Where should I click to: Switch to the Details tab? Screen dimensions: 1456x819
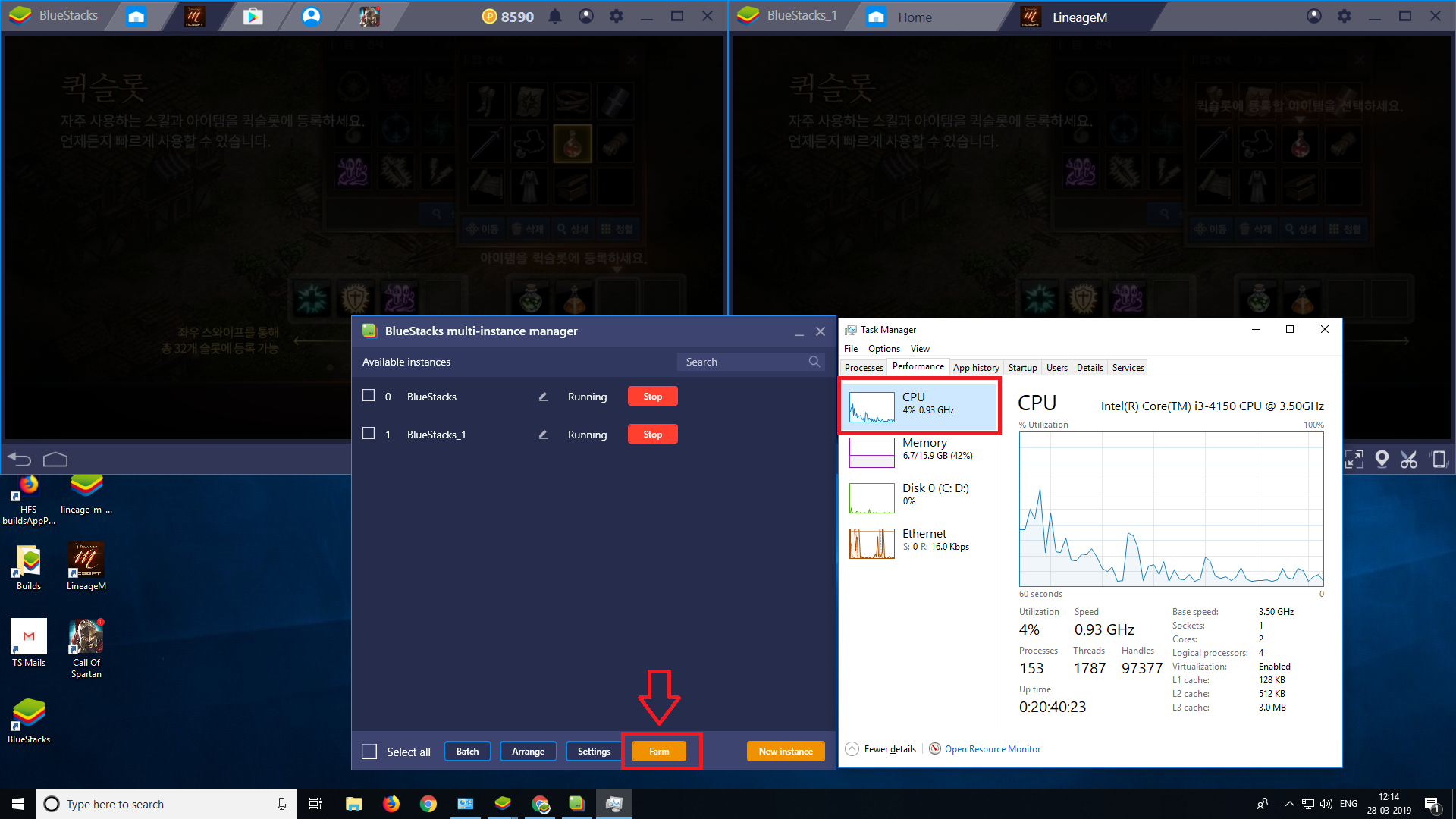click(x=1090, y=368)
